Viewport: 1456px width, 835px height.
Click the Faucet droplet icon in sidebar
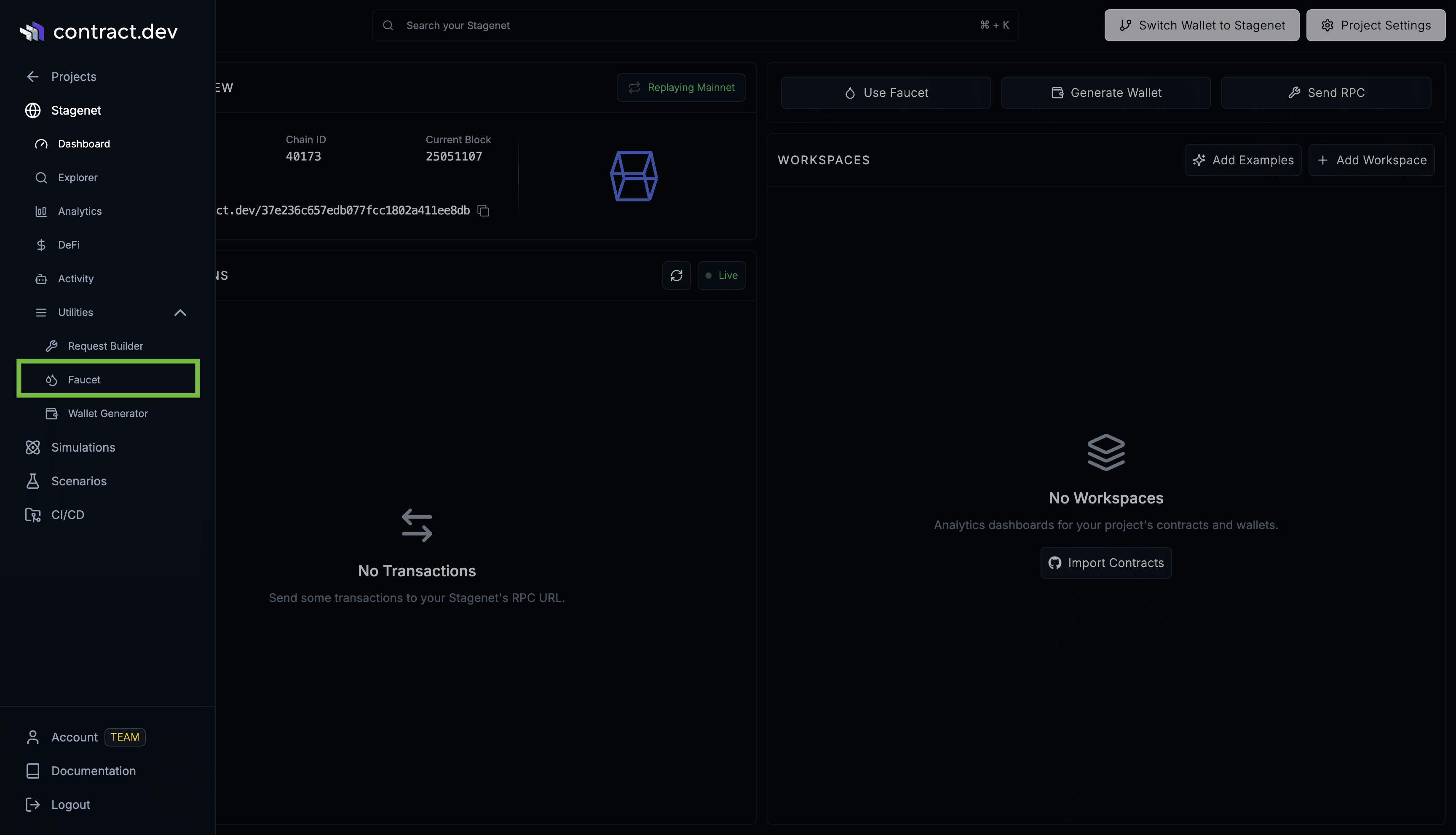[x=52, y=380]
